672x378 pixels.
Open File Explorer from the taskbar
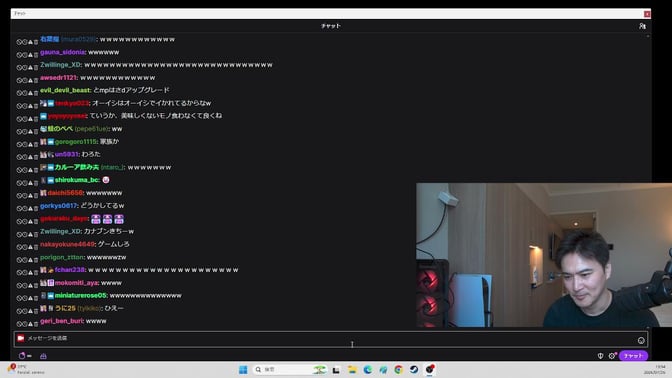coord(352,369)
